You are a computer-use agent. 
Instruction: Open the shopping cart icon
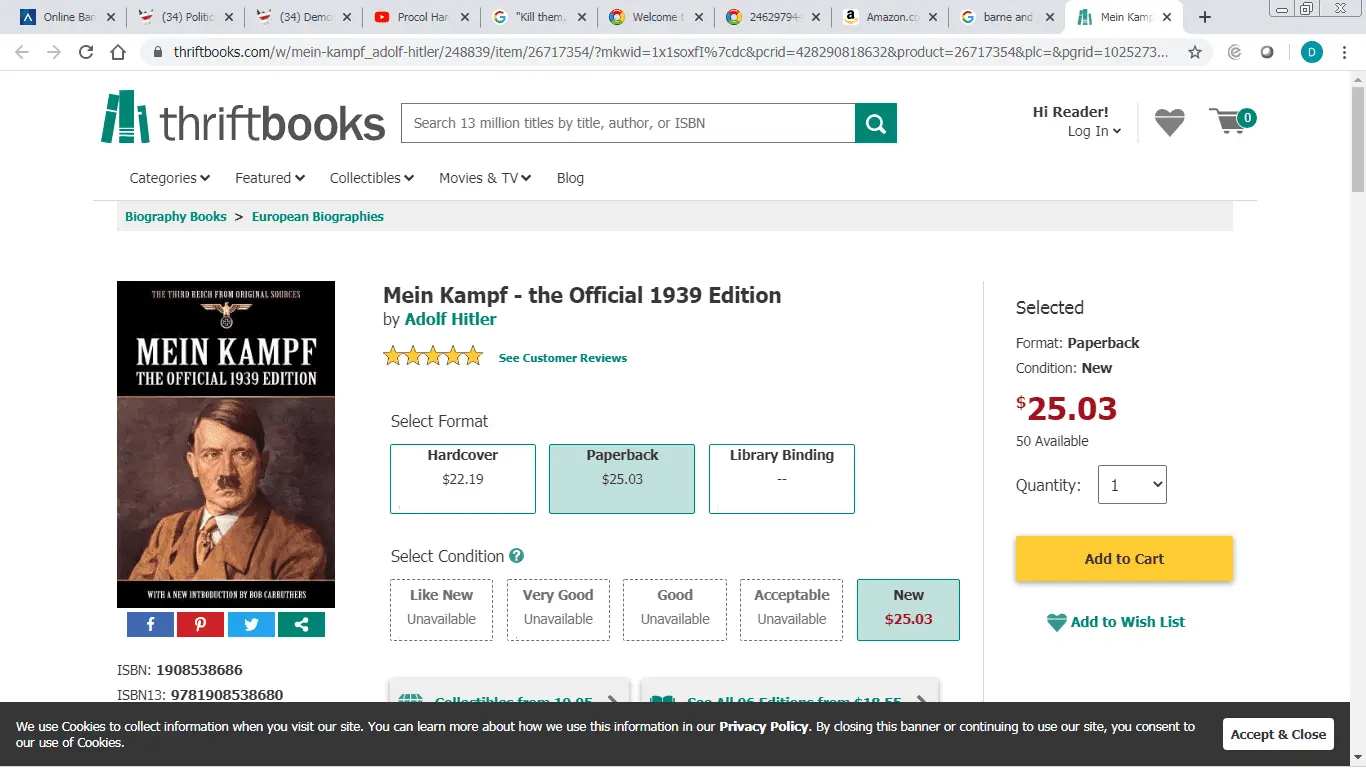(1230, 122)
